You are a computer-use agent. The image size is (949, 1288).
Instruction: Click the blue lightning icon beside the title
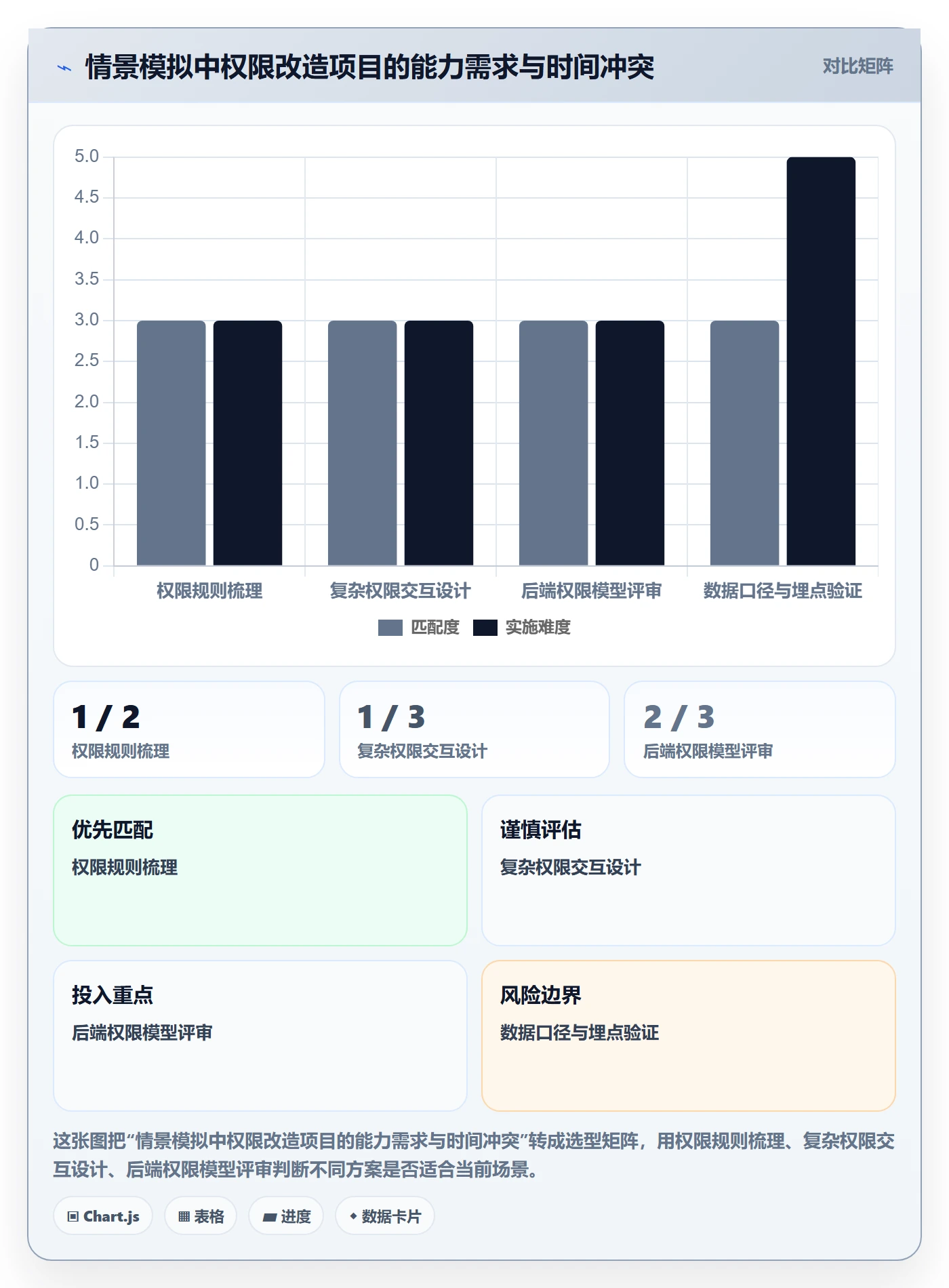click(x=64, y=68)
